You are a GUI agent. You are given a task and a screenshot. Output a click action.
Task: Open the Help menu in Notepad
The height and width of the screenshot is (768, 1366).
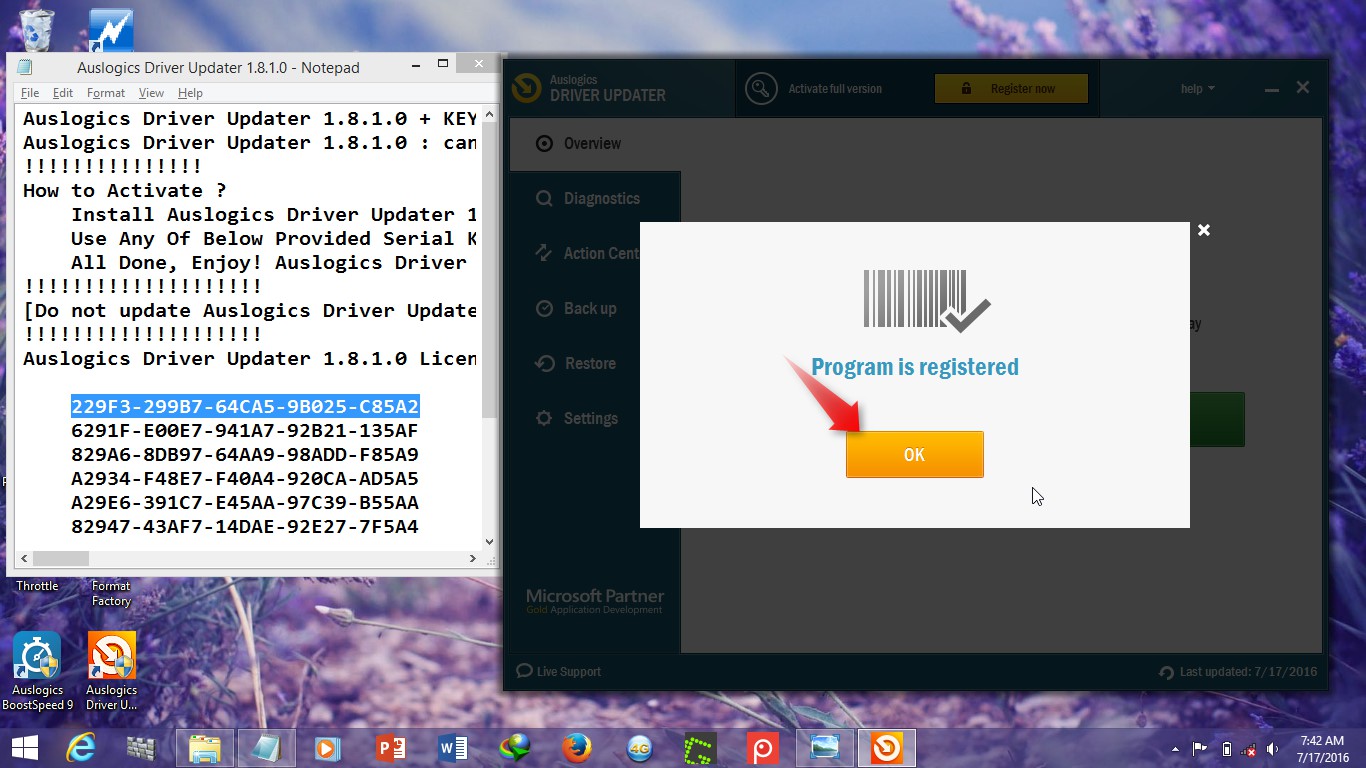[190, 93]
